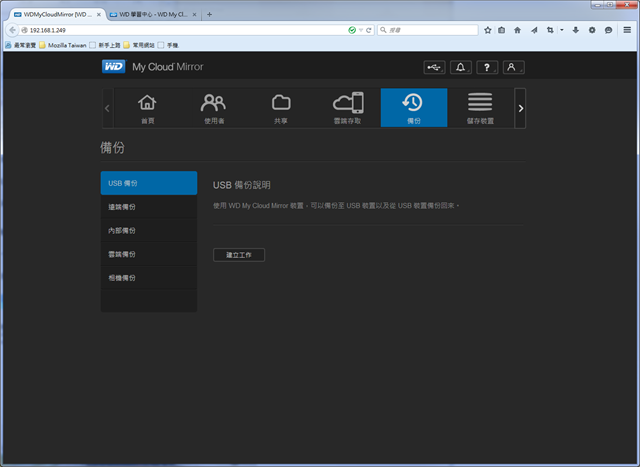Open the dropdown arrow beside crop icon

tap(562, 30)
